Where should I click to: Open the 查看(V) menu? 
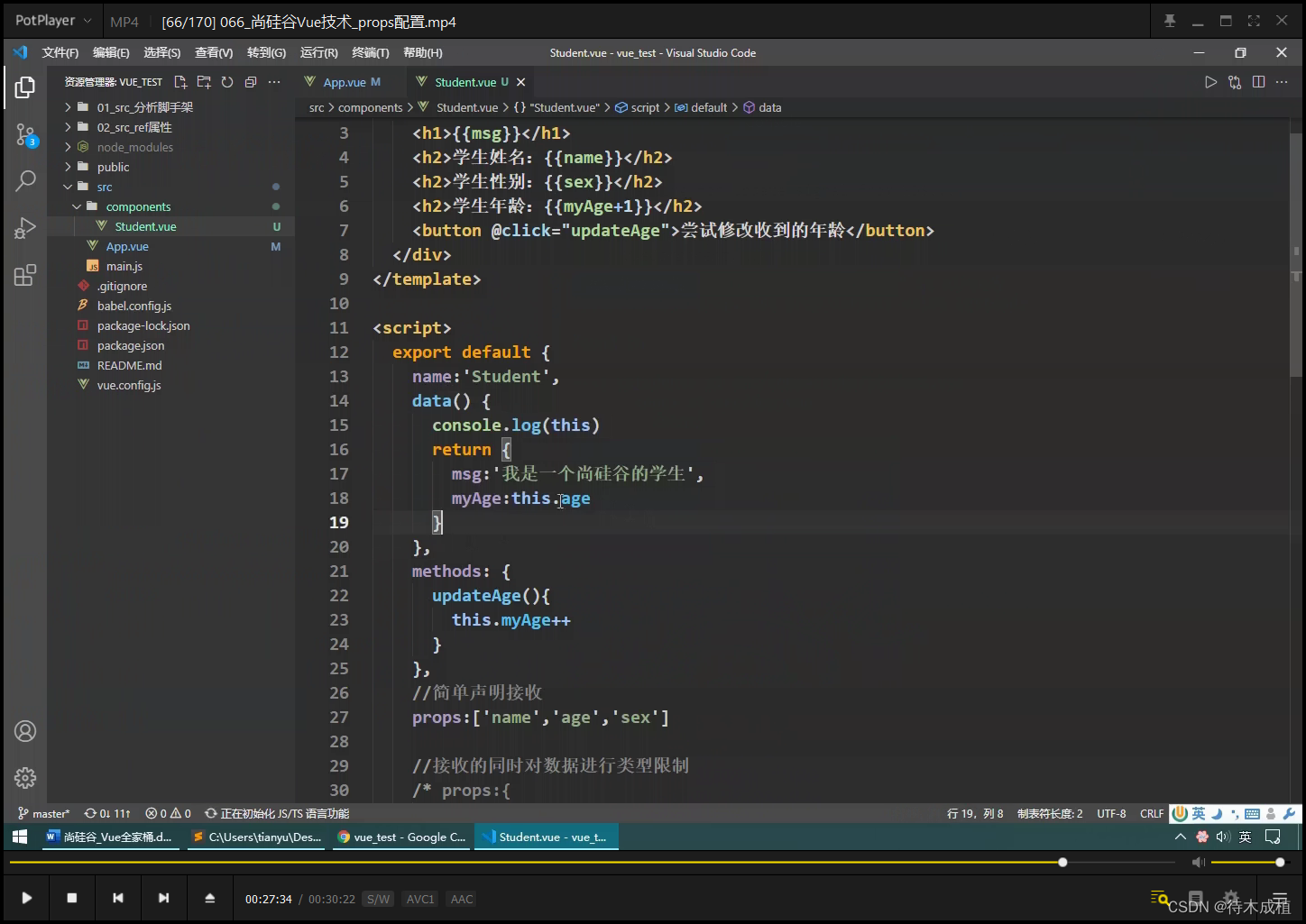point(214,52)
